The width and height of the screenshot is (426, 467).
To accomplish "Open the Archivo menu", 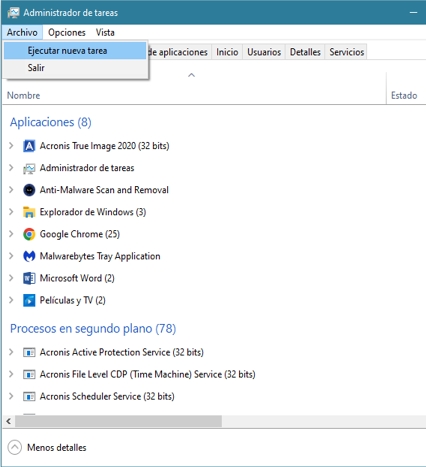I will coord(22,32).
